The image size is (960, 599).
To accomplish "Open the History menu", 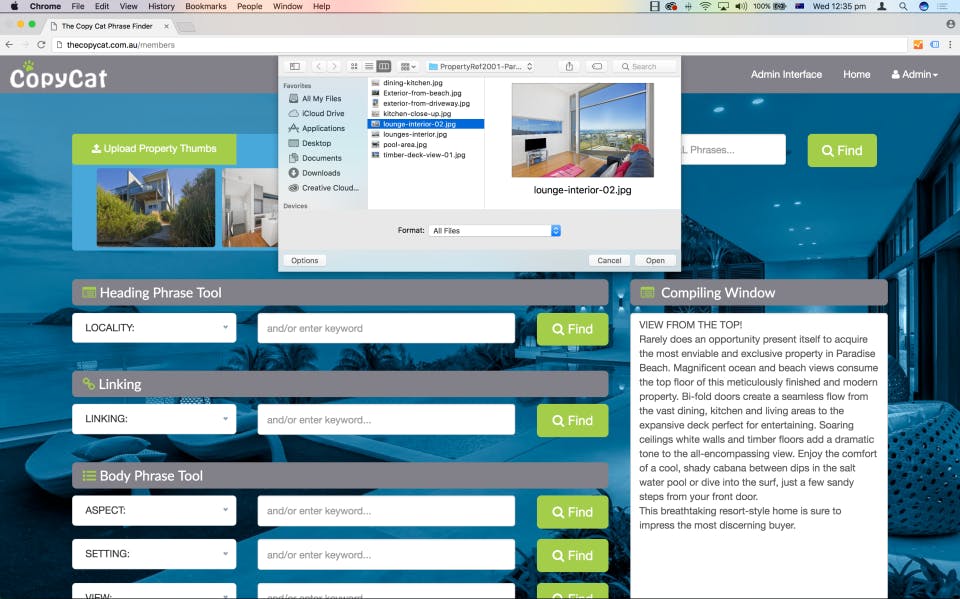I will (161, 6).
